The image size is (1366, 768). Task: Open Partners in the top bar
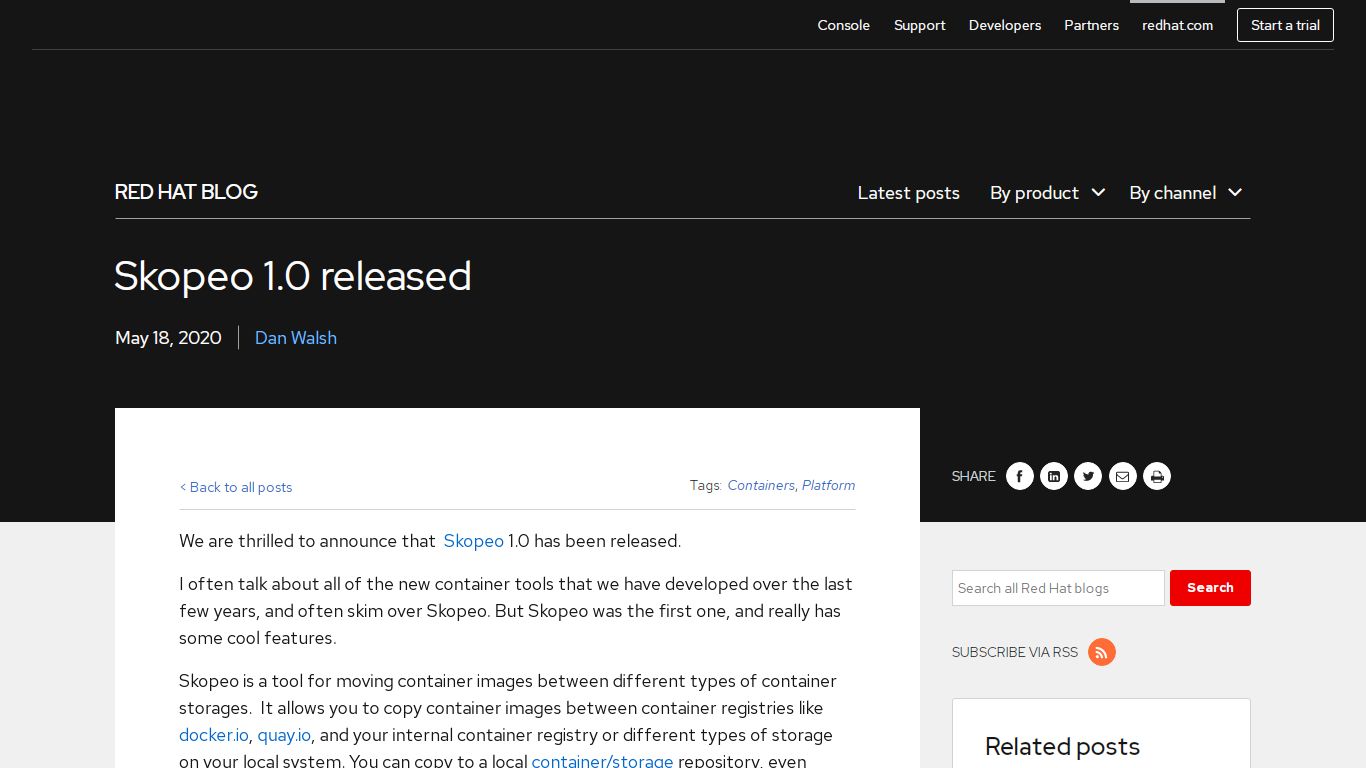pos(1091,25)
